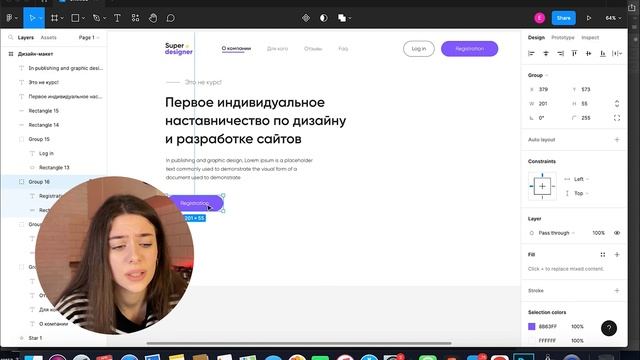Image resolution: width=640 pixels, height=360 pixels.
Task: Click the blue Share button
Action: (563, 18)
